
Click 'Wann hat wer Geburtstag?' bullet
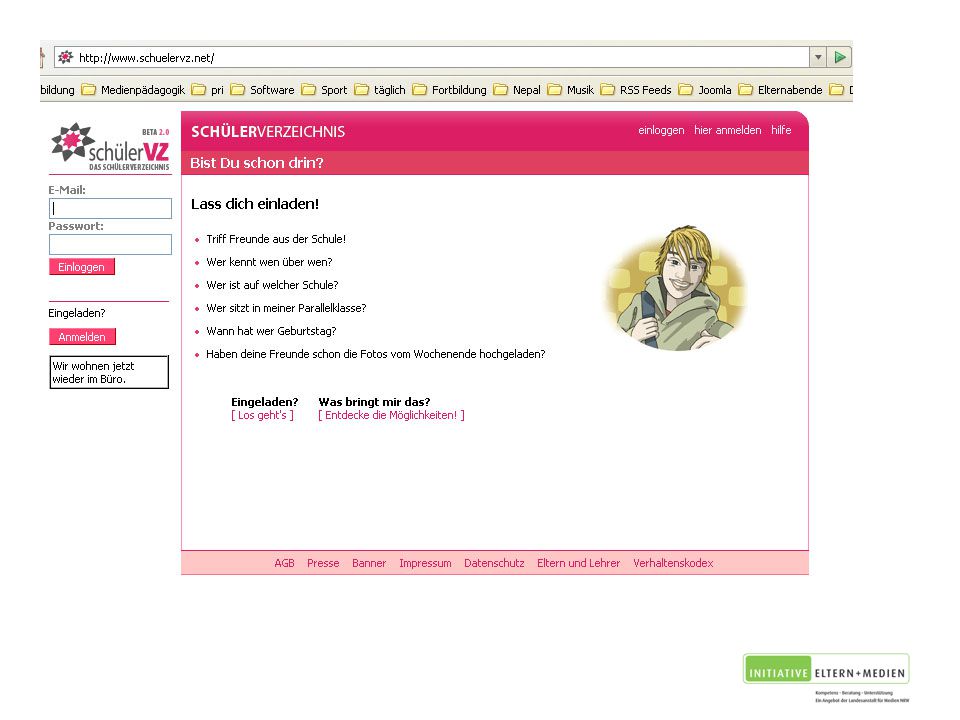271,331
